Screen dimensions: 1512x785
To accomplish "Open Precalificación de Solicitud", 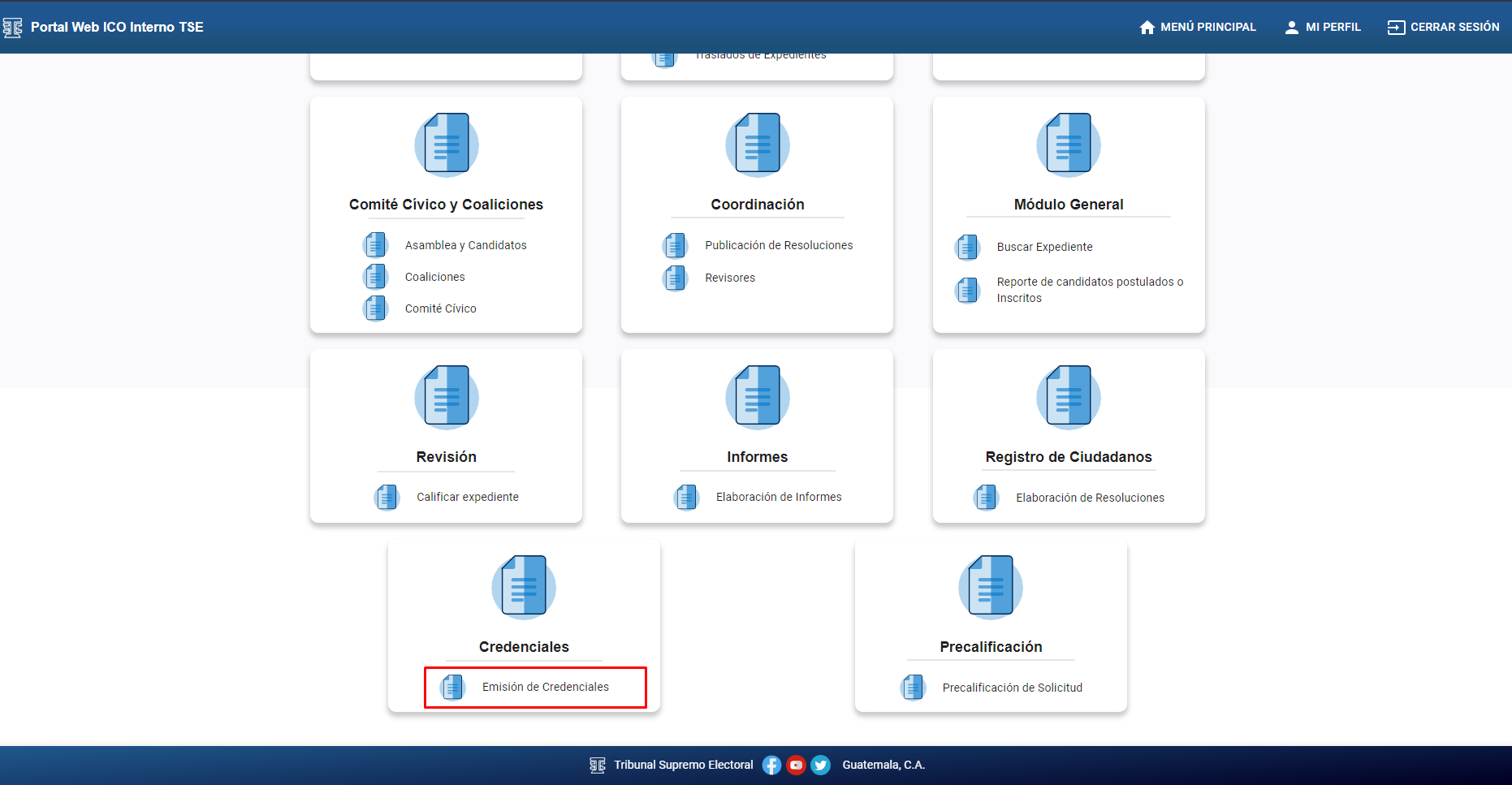I will point(1012,688).
